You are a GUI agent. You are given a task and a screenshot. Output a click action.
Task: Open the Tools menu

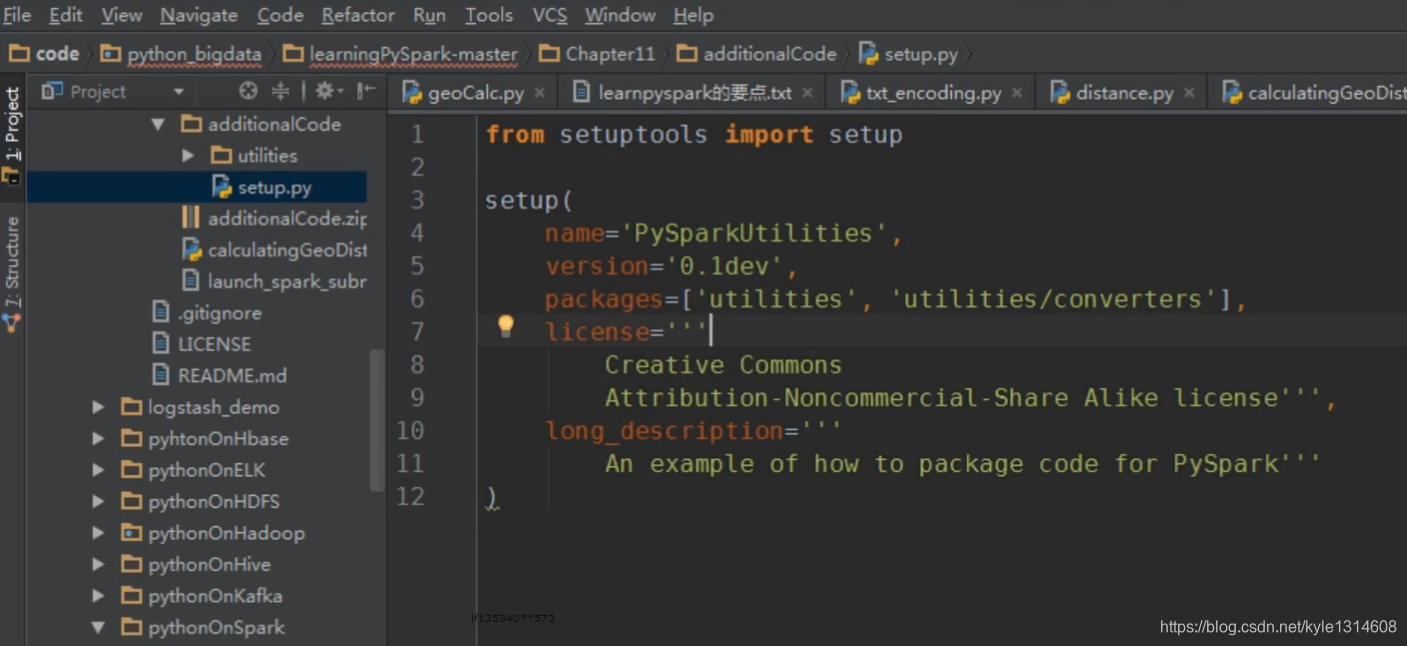click(489, 15)
